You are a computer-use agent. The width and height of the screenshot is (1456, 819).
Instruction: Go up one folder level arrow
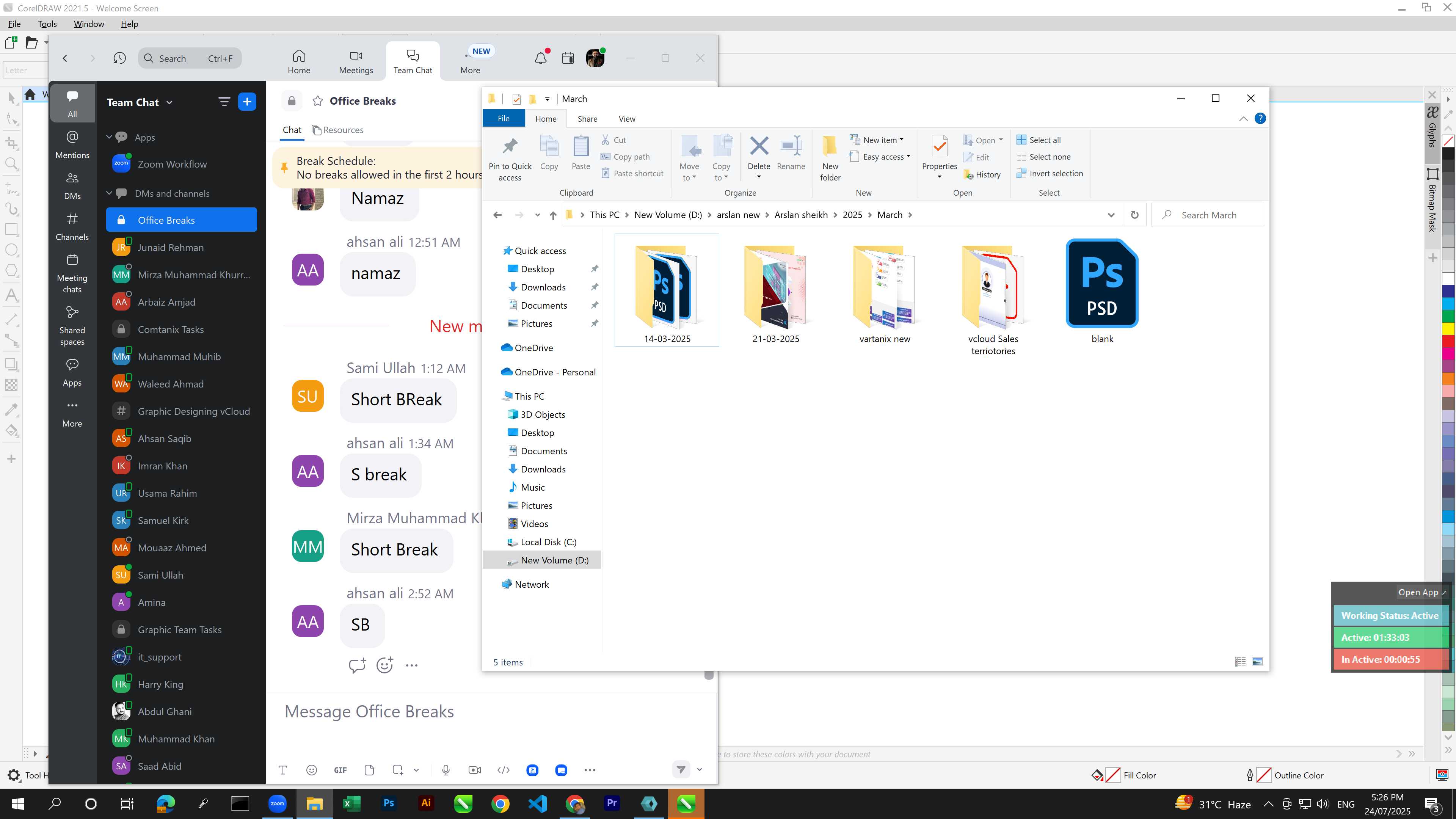[x=553, y=215]
